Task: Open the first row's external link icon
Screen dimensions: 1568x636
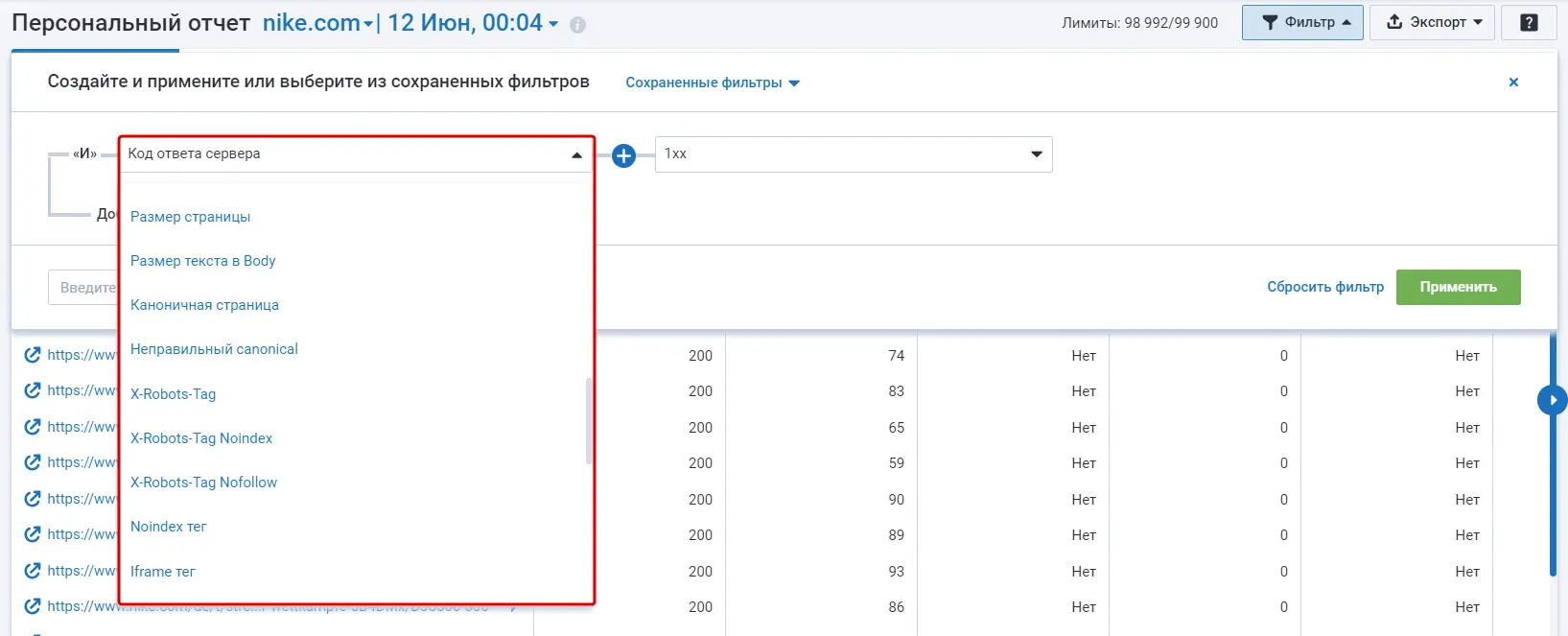Action: tap(33, 355)
